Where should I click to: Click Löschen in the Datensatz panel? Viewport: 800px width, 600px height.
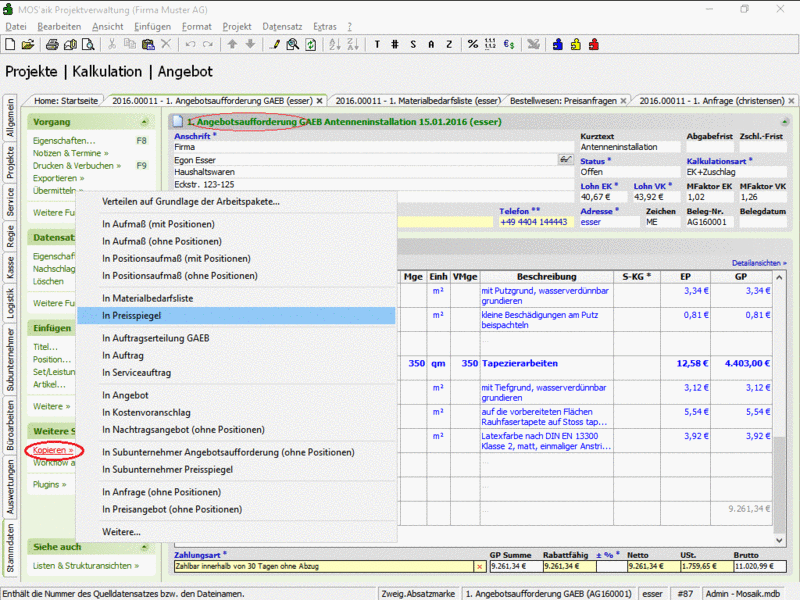pos(48,281)
